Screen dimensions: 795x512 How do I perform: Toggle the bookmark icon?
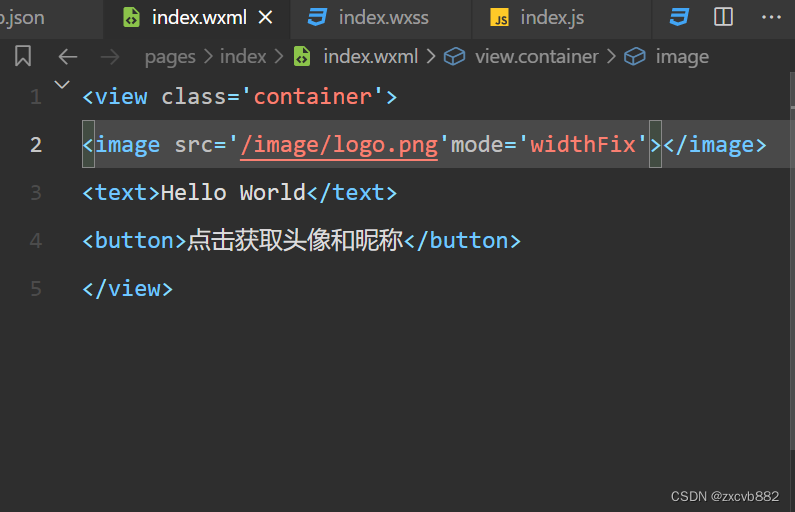click(x=23, y=56)
